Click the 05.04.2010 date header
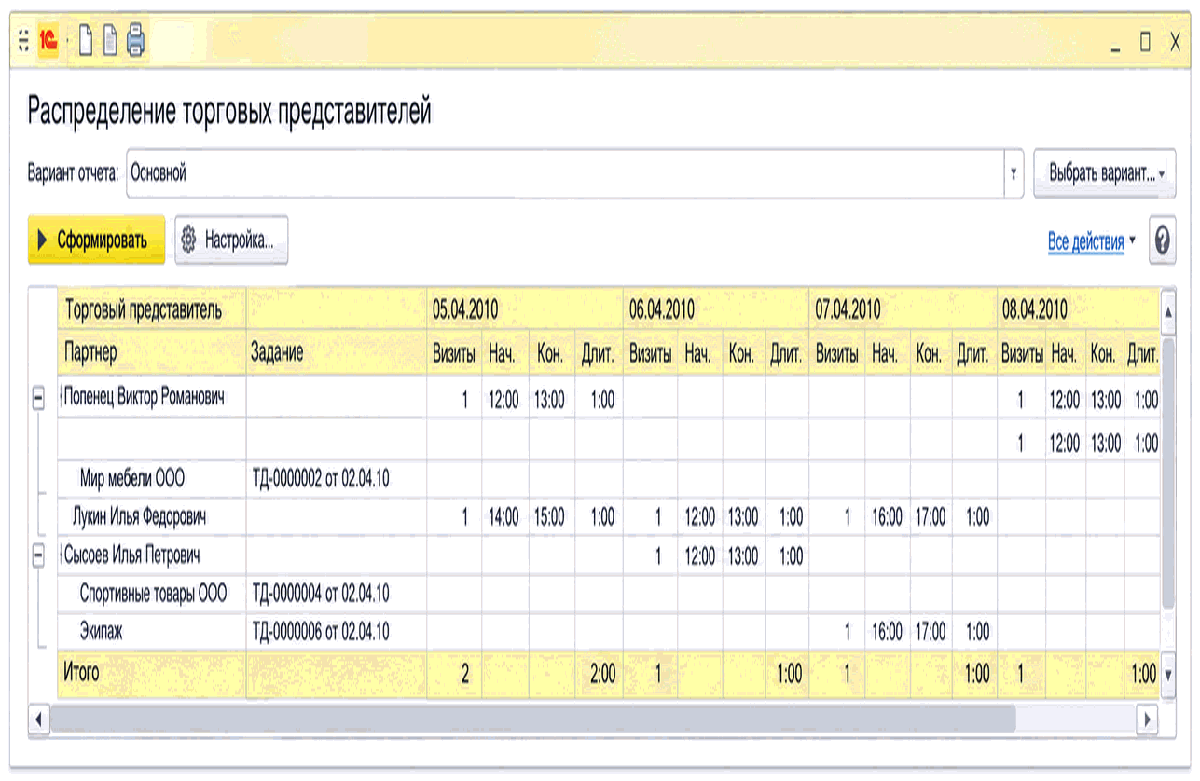The image size is (1200, 781). pyautogui.click(x=466, y=310)
